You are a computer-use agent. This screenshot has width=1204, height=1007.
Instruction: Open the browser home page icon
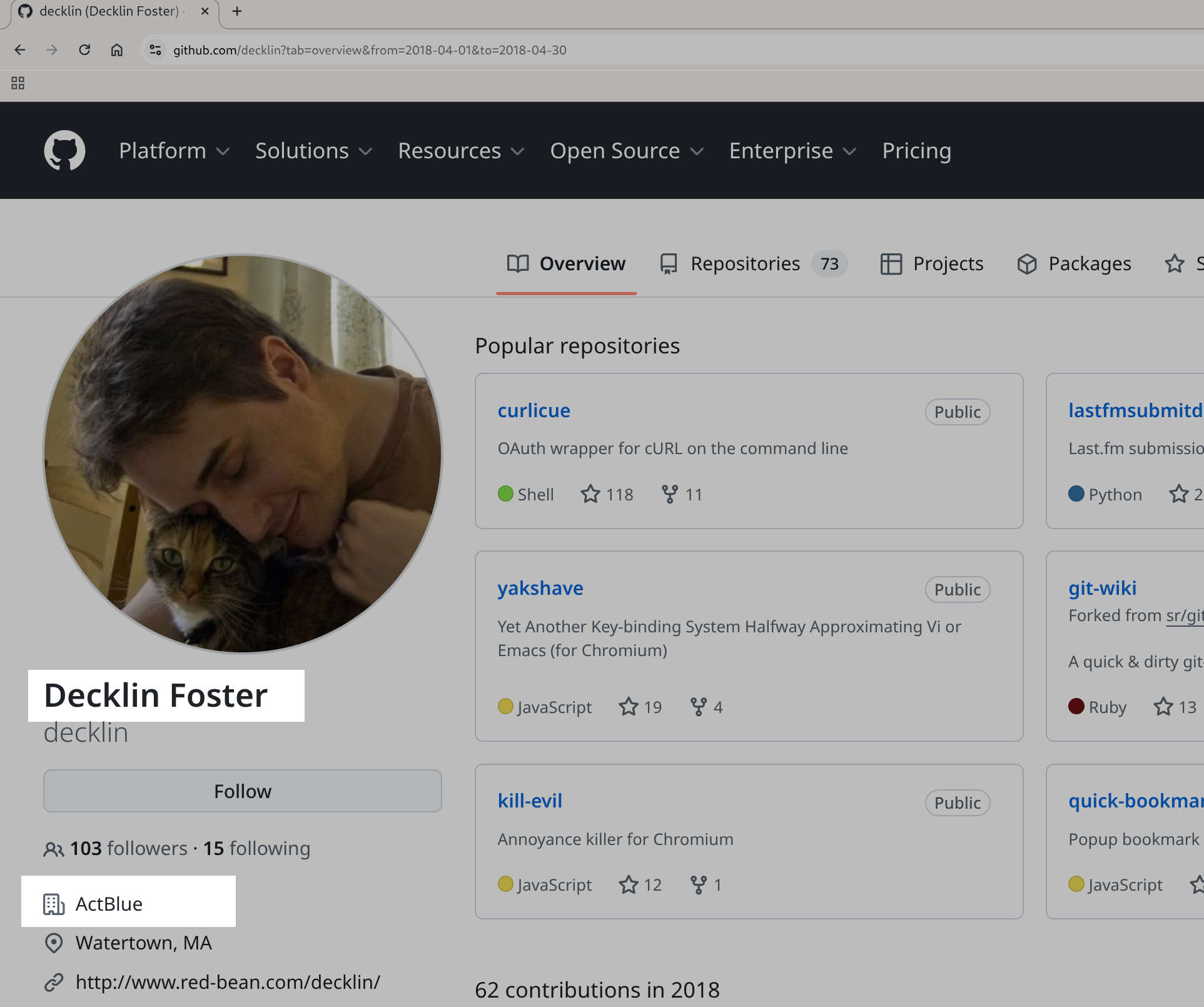(x=116, y=50)
